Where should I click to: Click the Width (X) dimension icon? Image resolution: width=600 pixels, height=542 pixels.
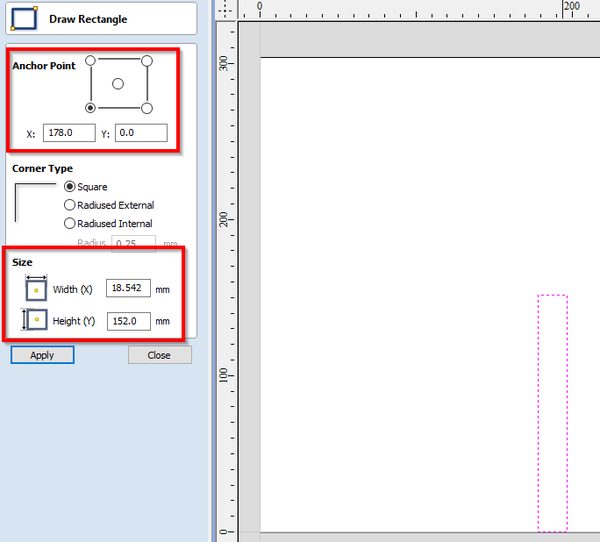36,289
